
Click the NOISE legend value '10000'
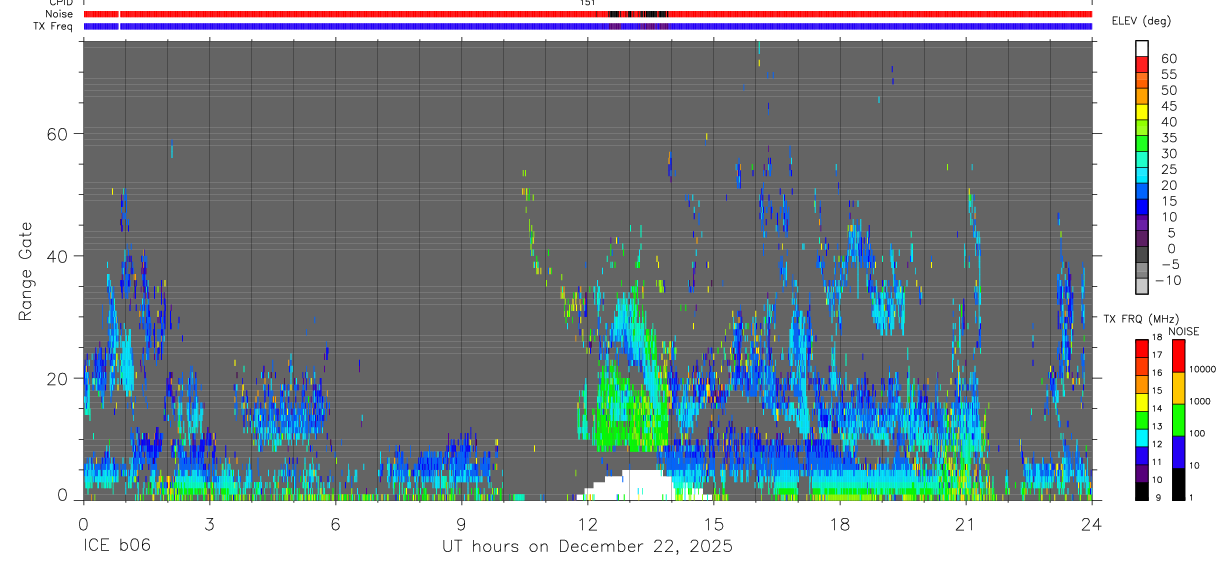pos(1205,370)
